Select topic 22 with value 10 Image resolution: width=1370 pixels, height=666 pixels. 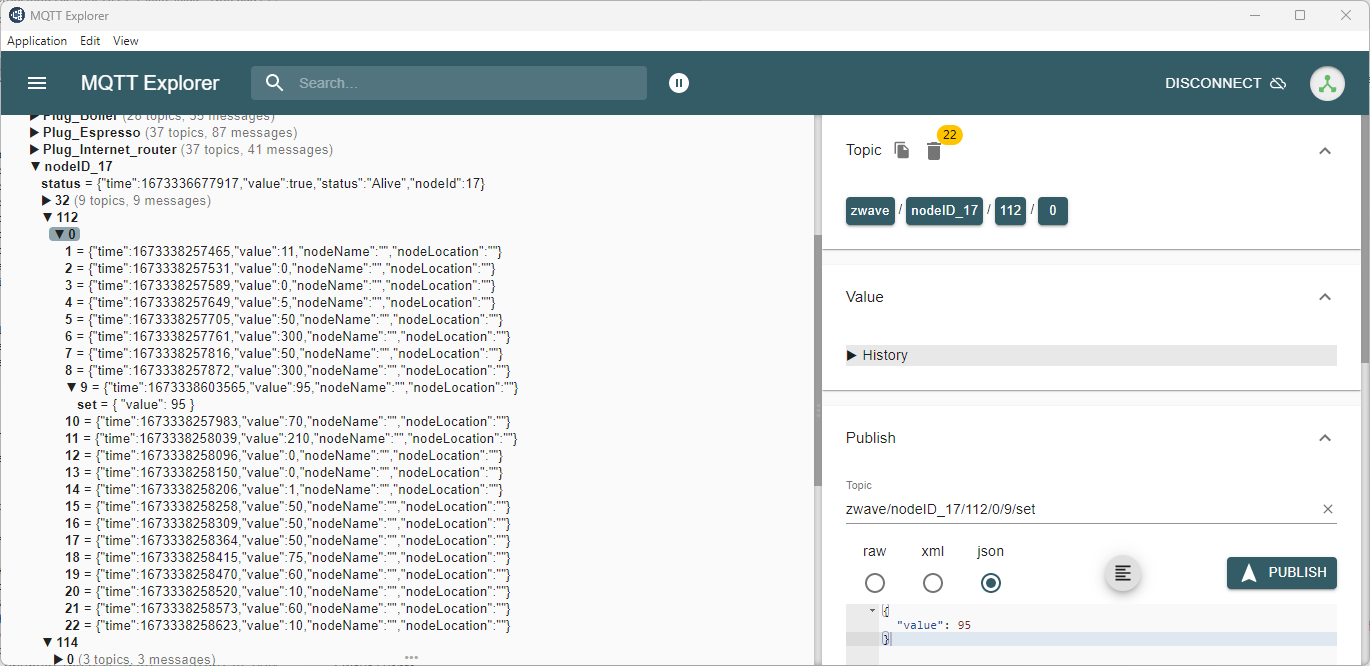(287, 625)
